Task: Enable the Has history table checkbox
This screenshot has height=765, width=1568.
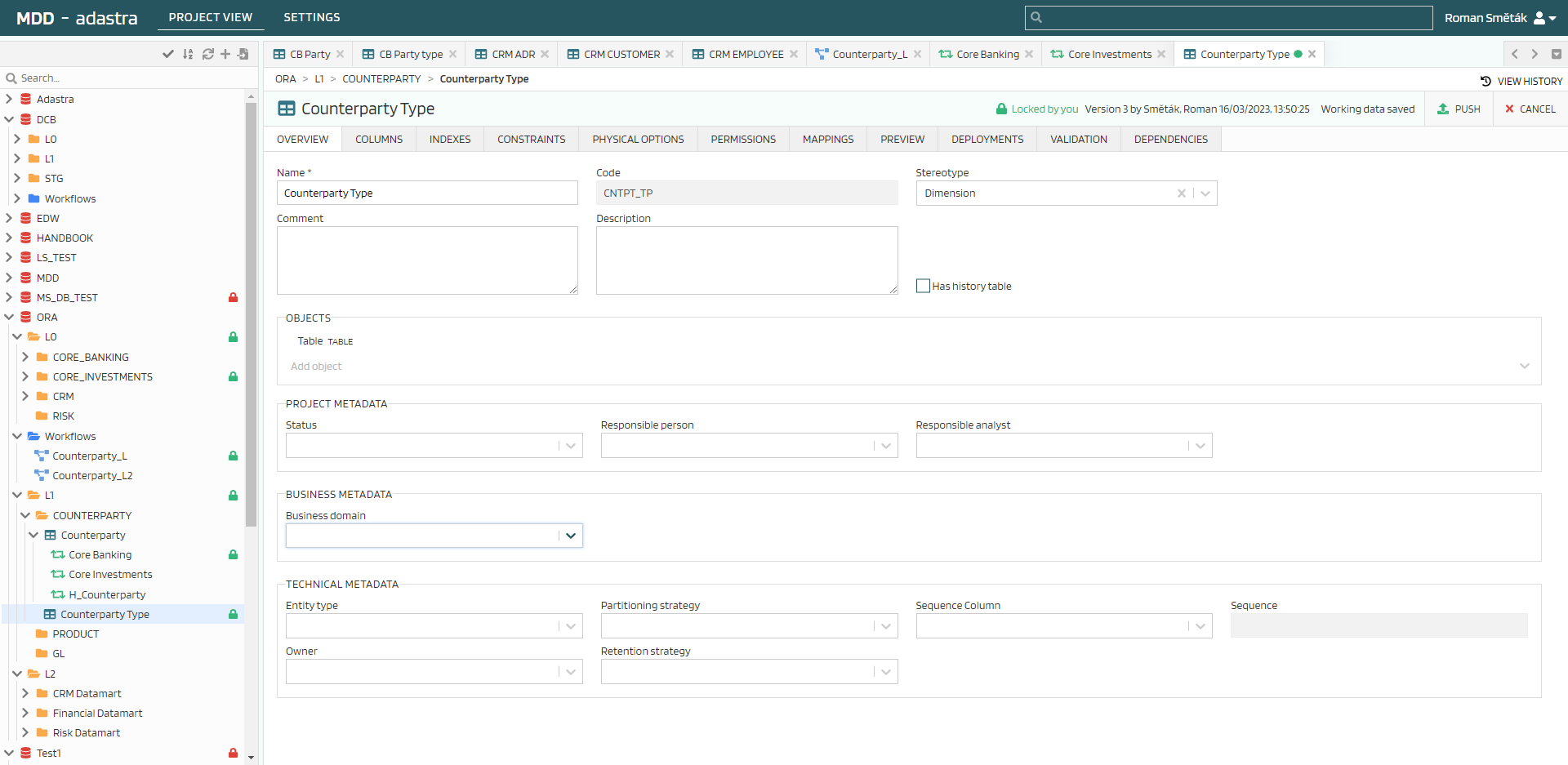Action: click(923, 286)
